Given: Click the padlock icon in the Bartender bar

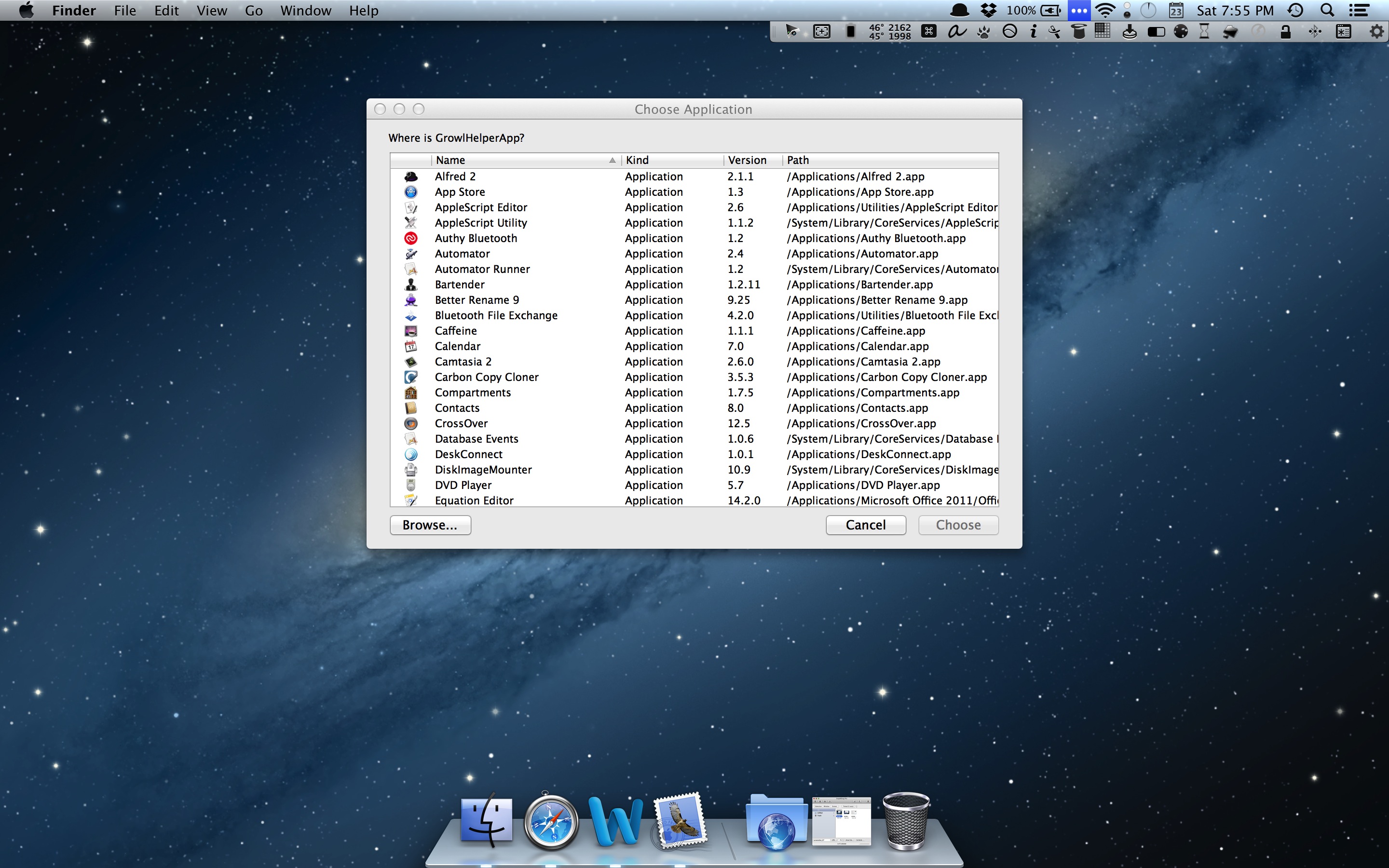Looking at the screenshot, I should [x=1286, y=31].
